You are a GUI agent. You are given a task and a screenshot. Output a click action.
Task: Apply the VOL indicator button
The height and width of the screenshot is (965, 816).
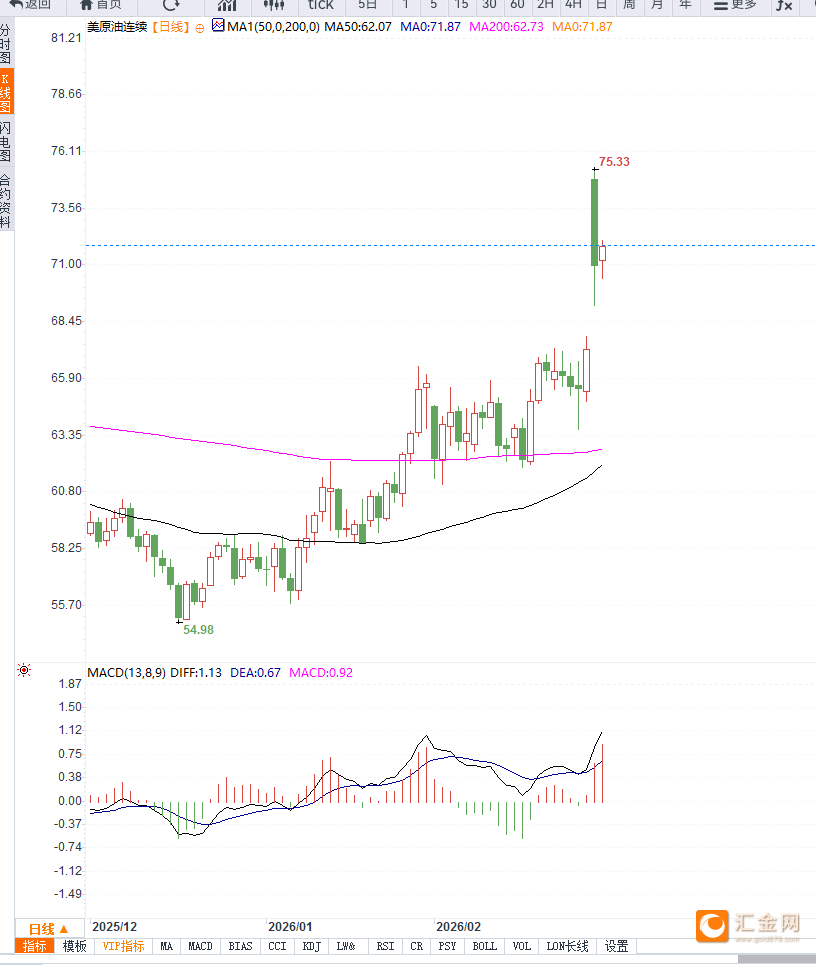click(521, 946)
